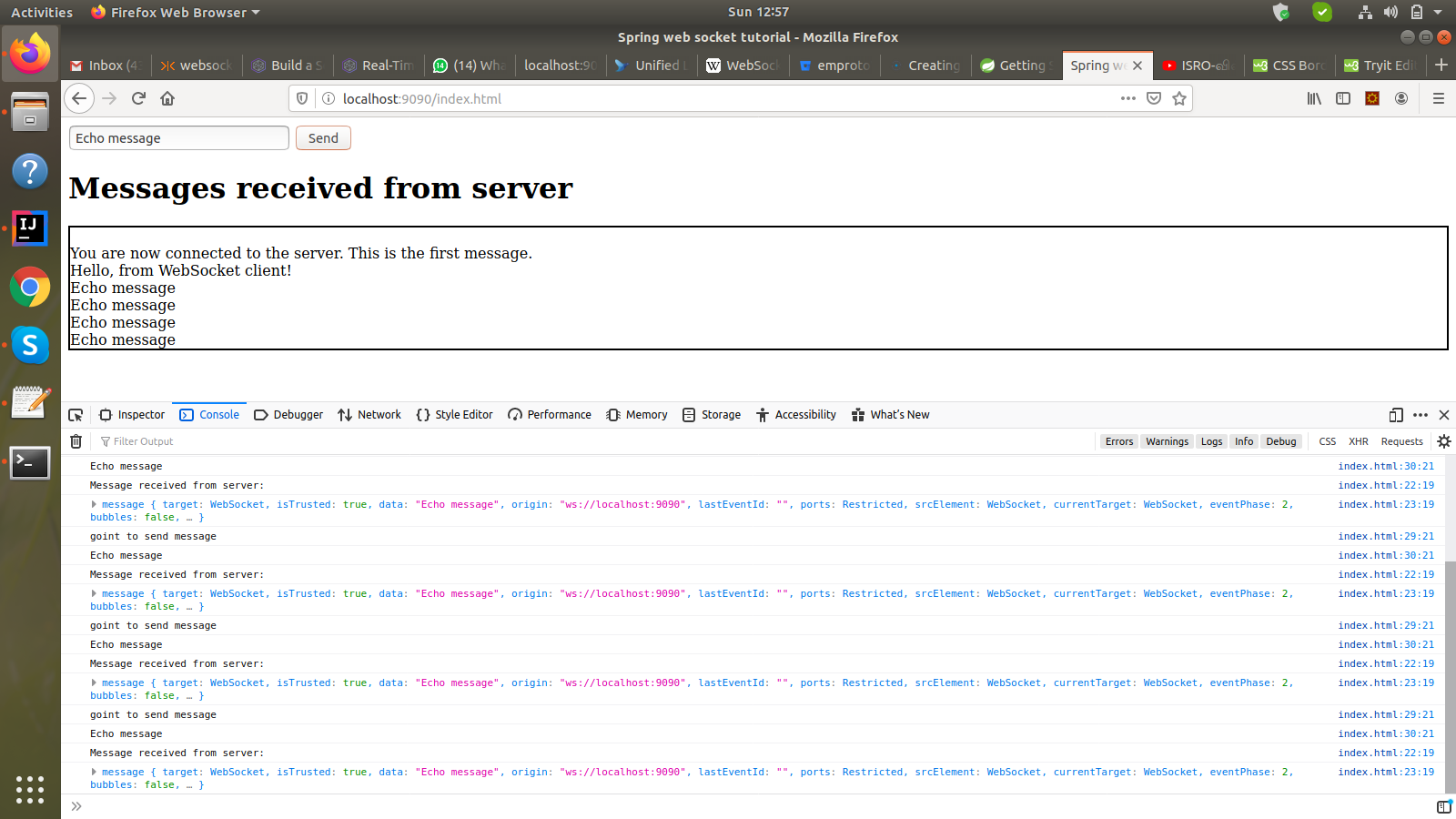This screenshot has width=1456, height=819.
Task: Open Responsive Design Mode
Action: pyautogui.click(x=1396, y=415)
